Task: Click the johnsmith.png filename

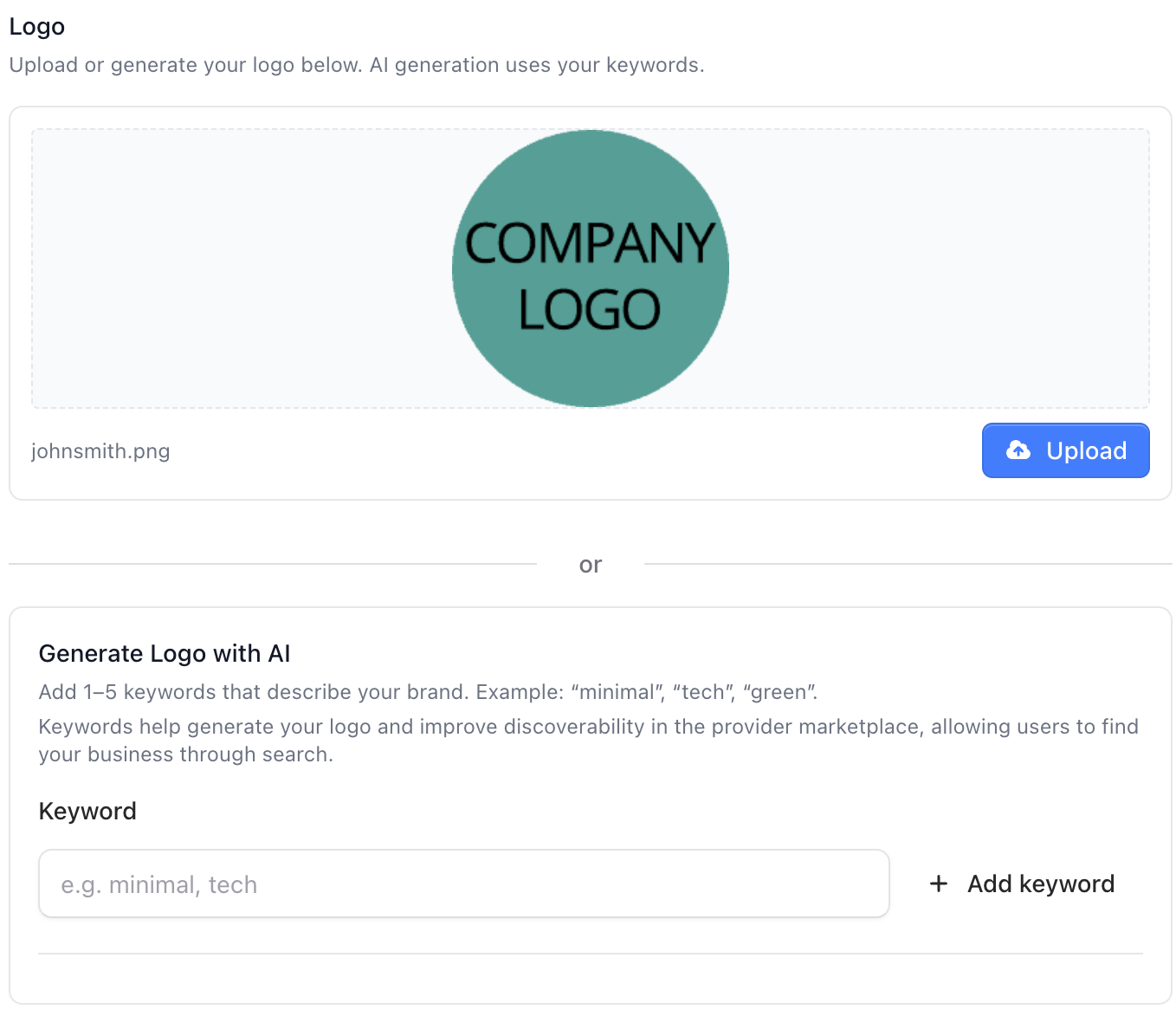Action: click(x=100, y=450)
